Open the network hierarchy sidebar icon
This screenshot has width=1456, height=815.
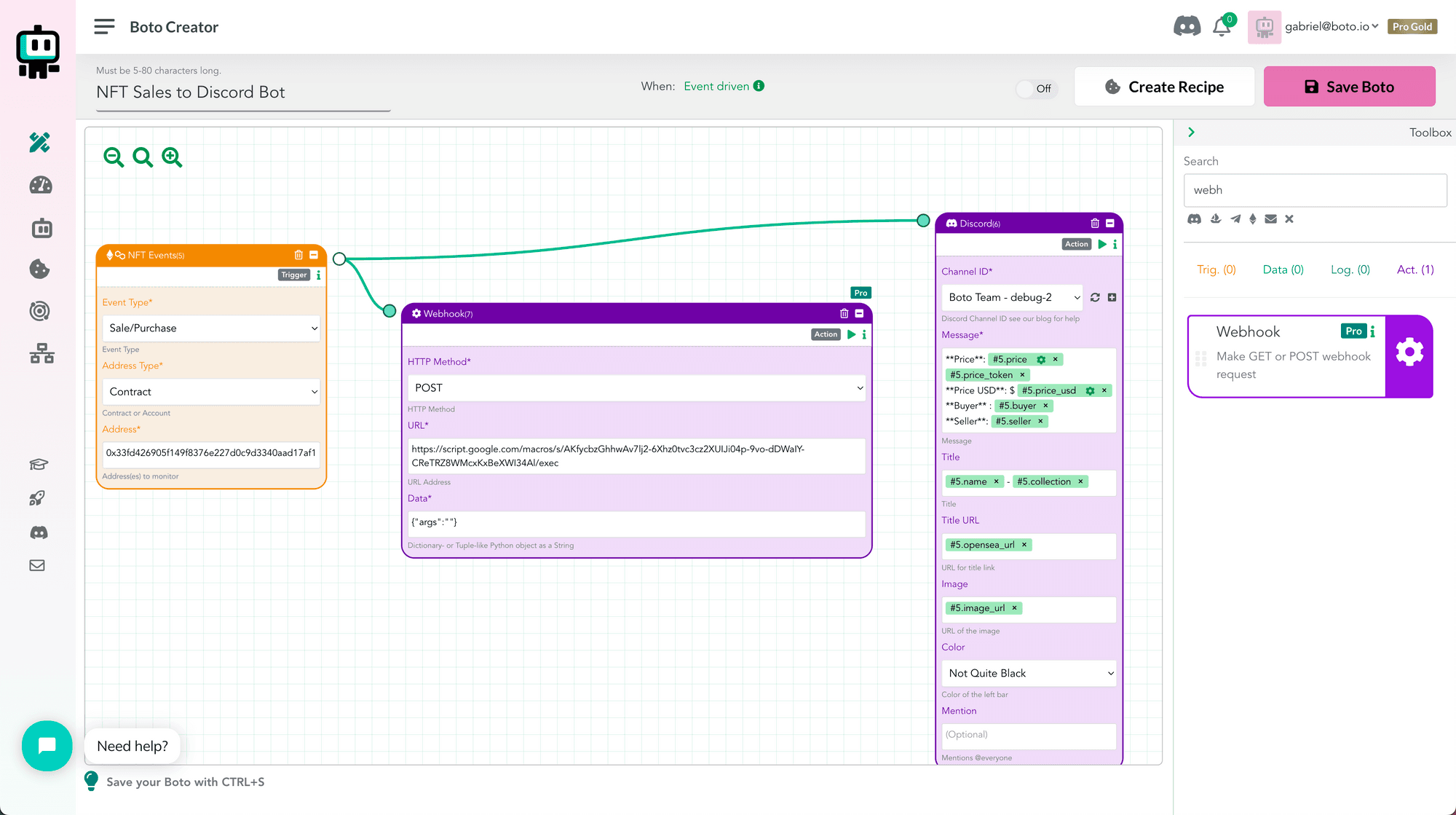tap(41, 354)
